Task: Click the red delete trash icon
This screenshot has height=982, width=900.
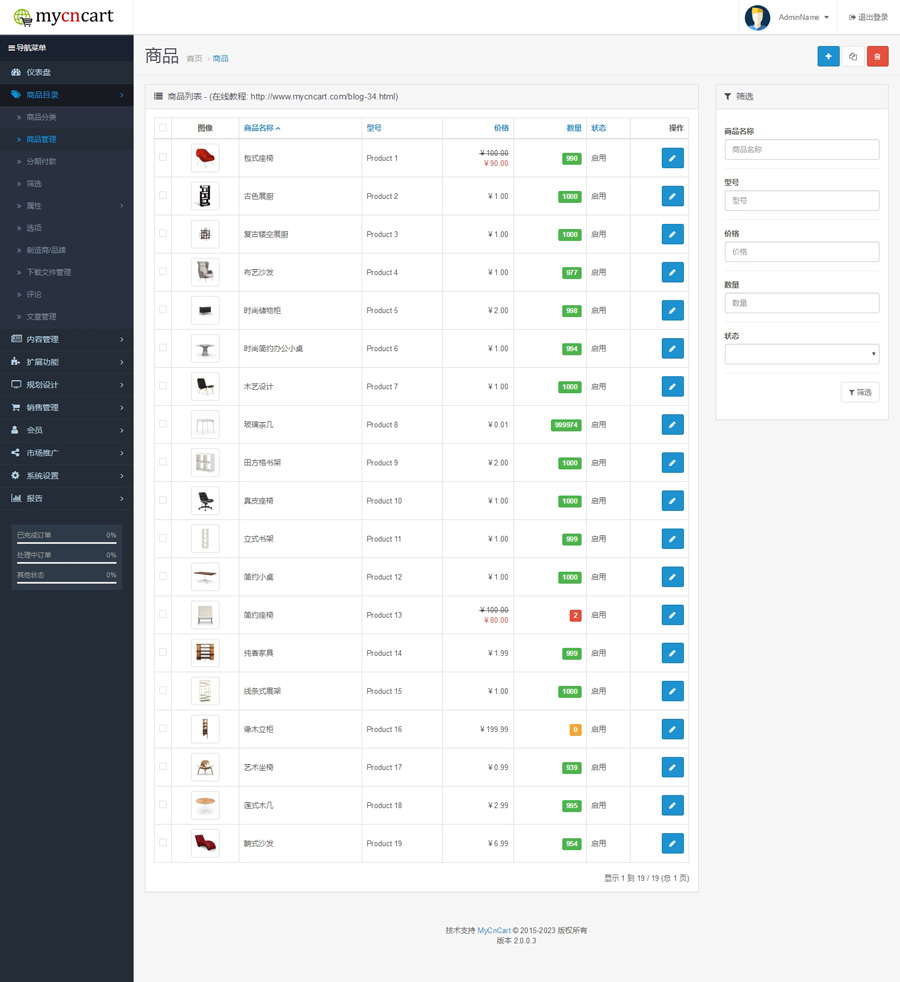Action: pyautogui.click(x=877, y=57)
